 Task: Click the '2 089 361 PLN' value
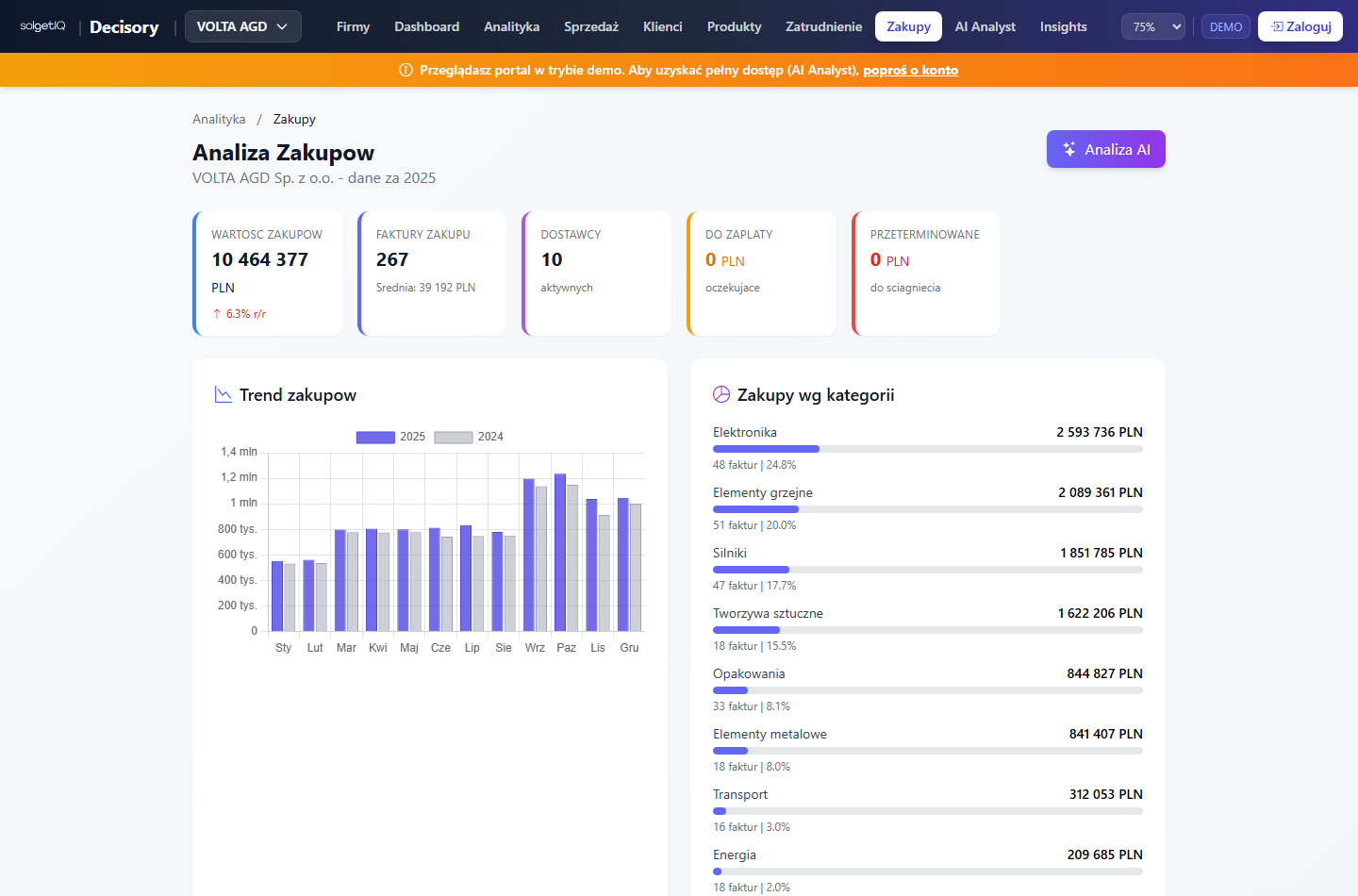pyautogui.click(x=1101, y=492)
